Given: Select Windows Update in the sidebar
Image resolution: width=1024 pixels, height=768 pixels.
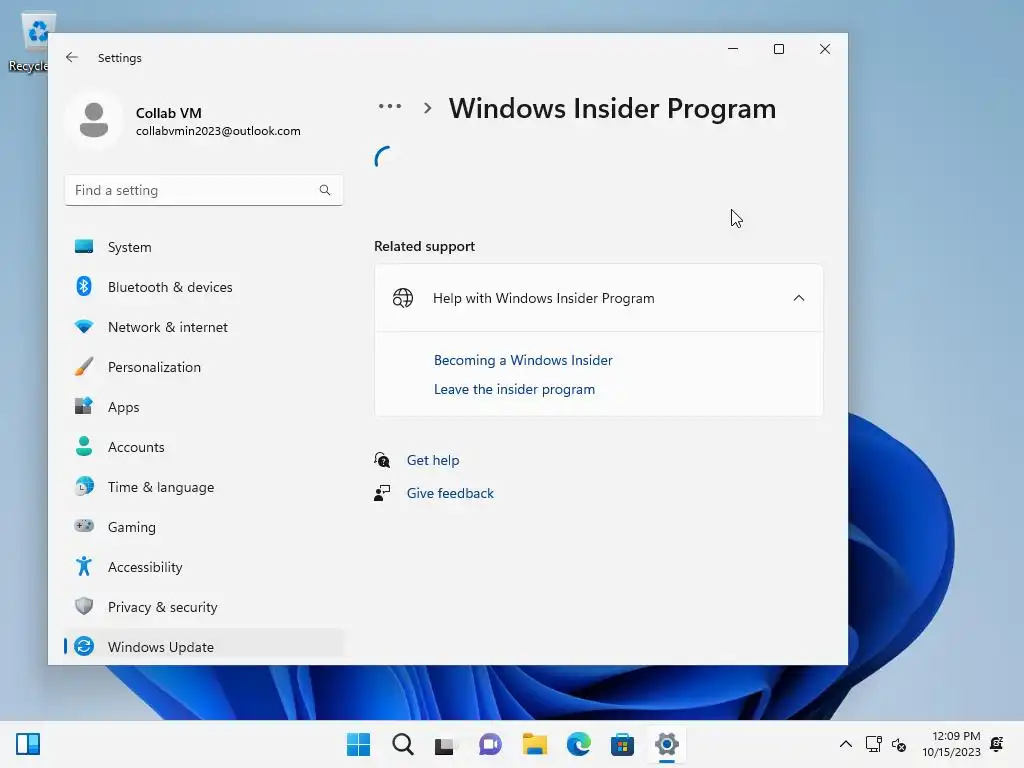Looking at the screenshot, I should pos(204,647).
